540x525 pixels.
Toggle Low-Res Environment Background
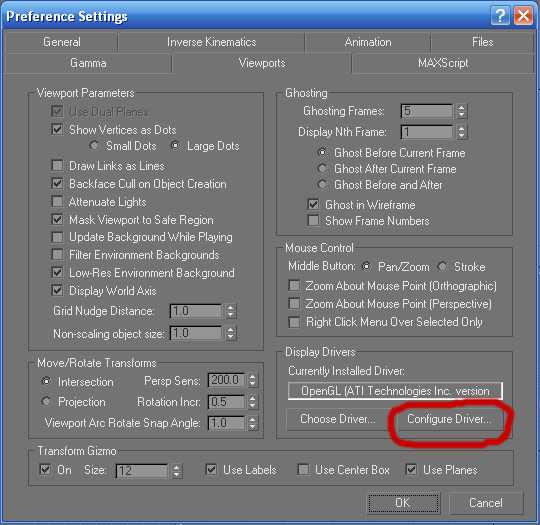point(57,273)
